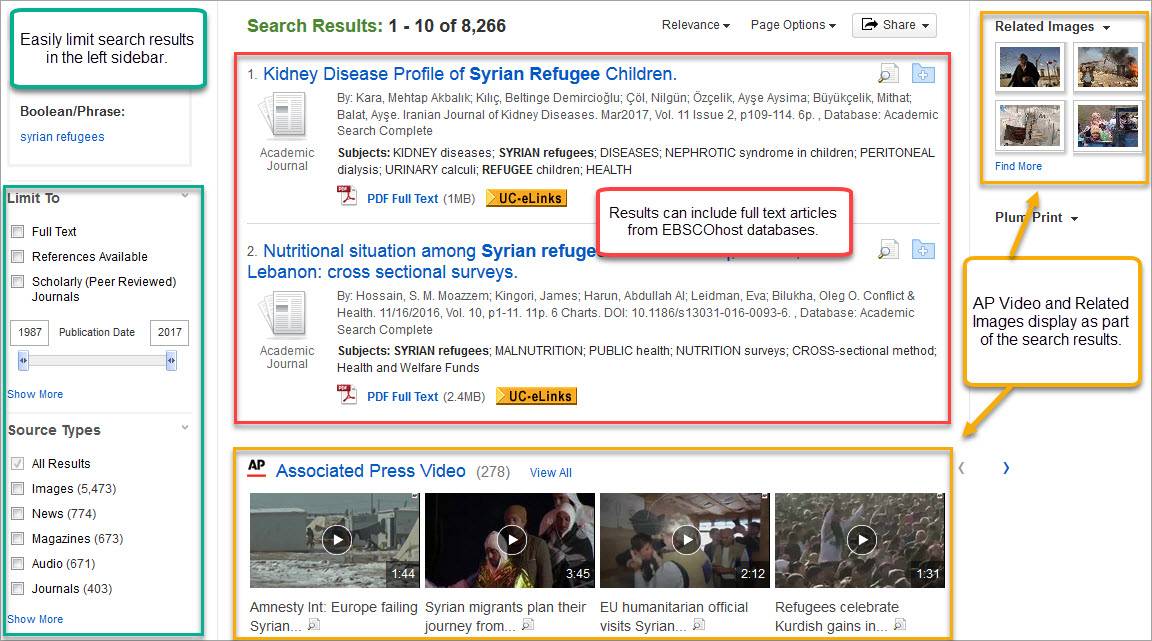The height and width of the screenshot is (641, 1152).
Task: Click preview magnifier icon for Nutritional situation result
Action: click(x=887, y=250)
